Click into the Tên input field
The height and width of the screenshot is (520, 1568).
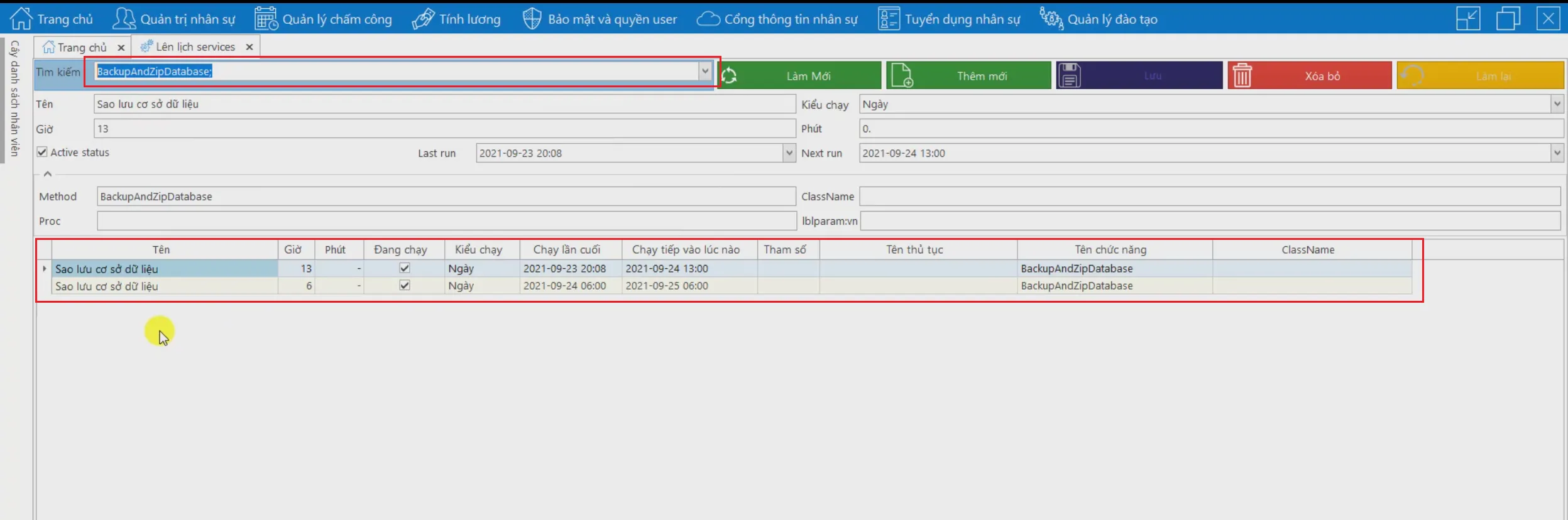click(444, 104)
